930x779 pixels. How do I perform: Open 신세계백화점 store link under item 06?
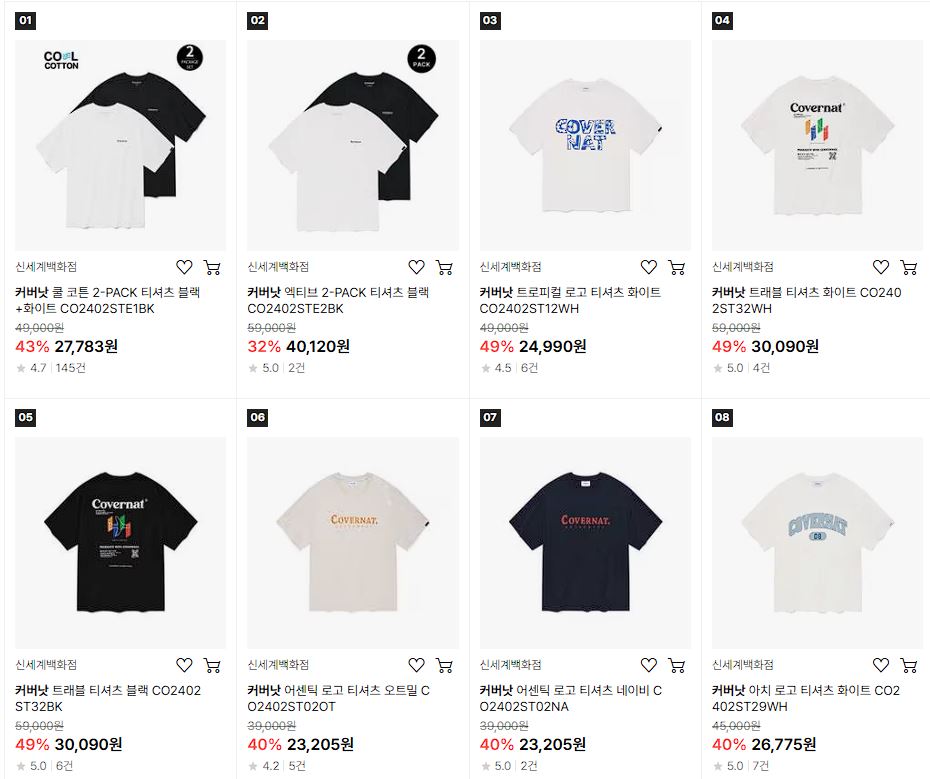(x=278, y=665)
